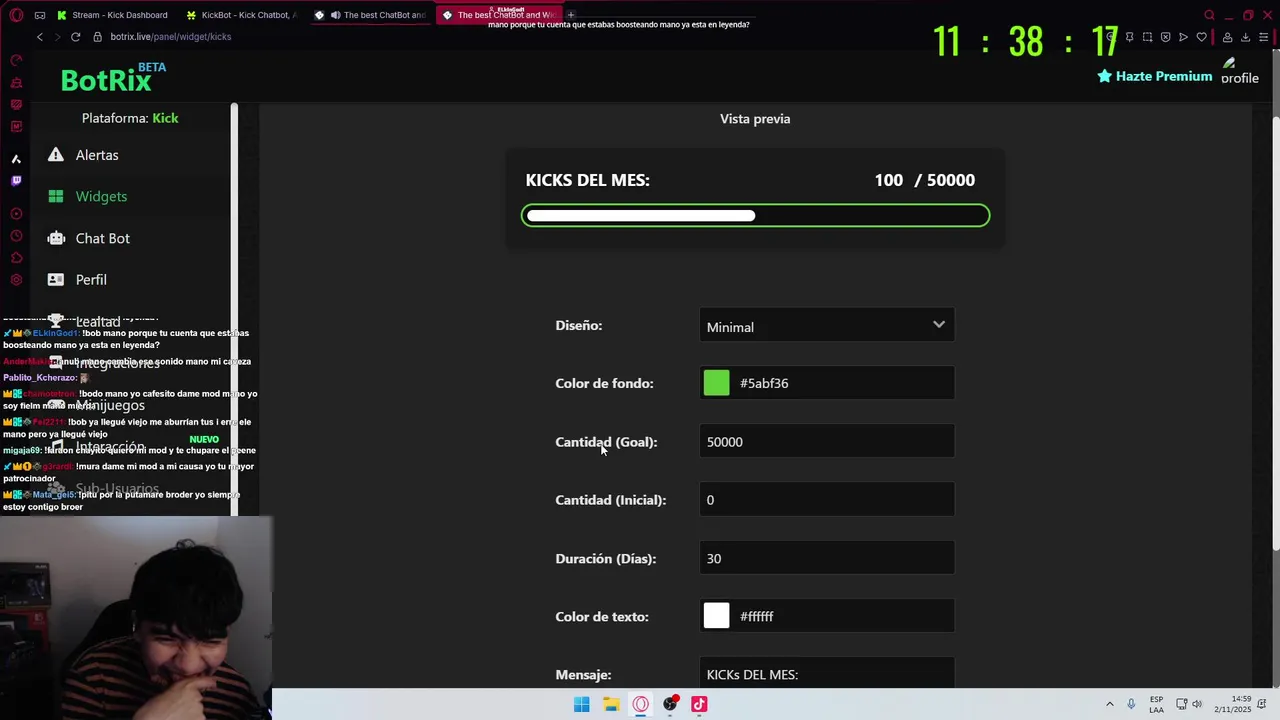
Task: Pick the green Color de fondo swatch
Action: [716, 383]
